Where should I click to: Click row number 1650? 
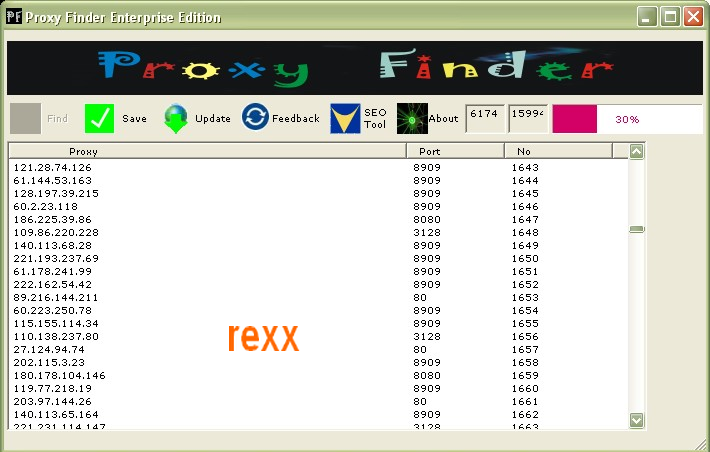[525, 259]
